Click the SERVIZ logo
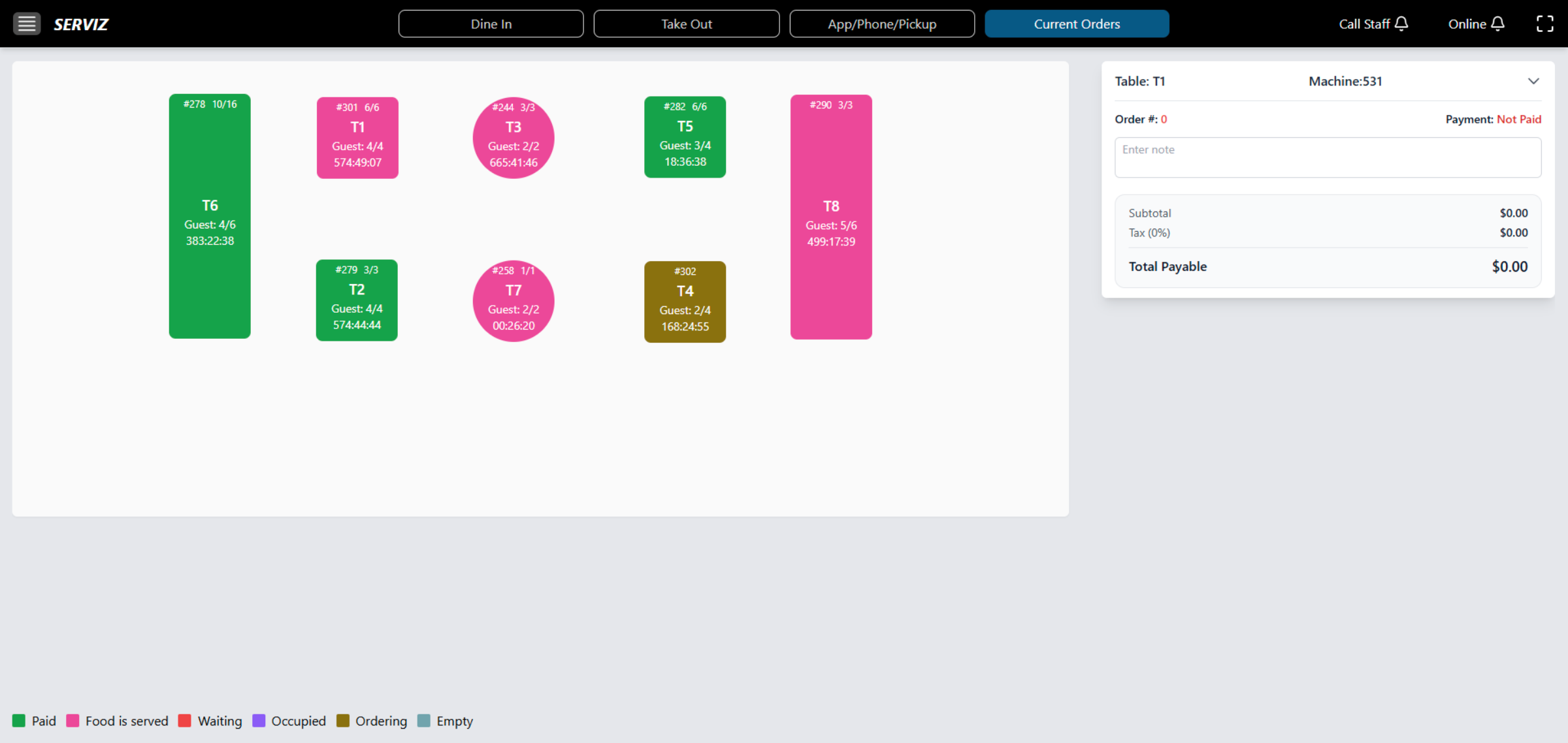Image resolution: width=1568 pixels, height=743 pixels. [80, 24]
